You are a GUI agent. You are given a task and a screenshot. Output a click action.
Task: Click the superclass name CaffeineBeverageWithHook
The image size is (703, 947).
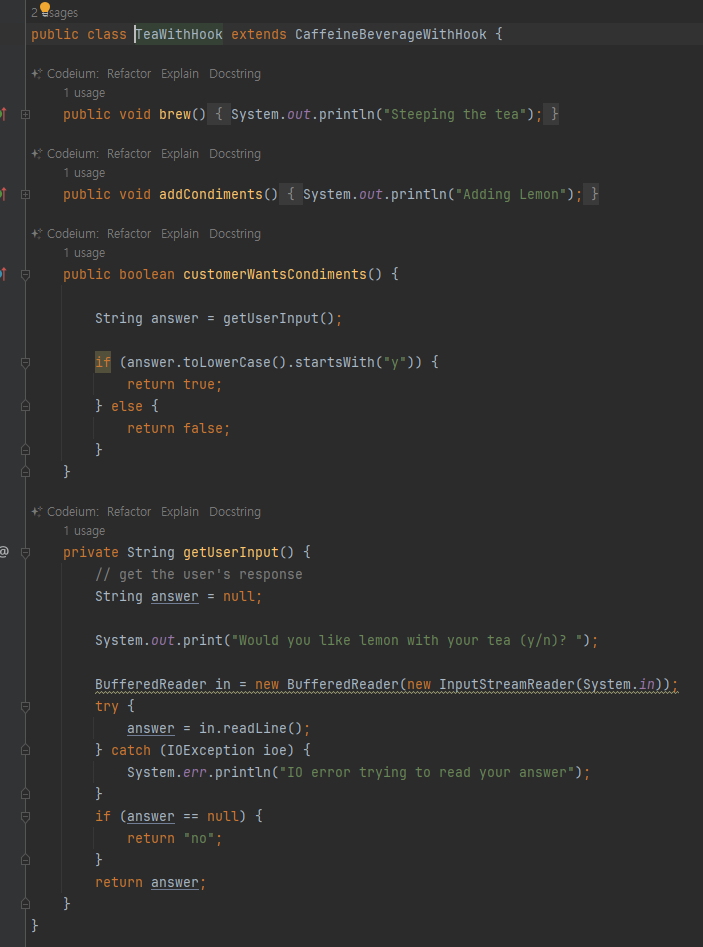tap(391, 34)
